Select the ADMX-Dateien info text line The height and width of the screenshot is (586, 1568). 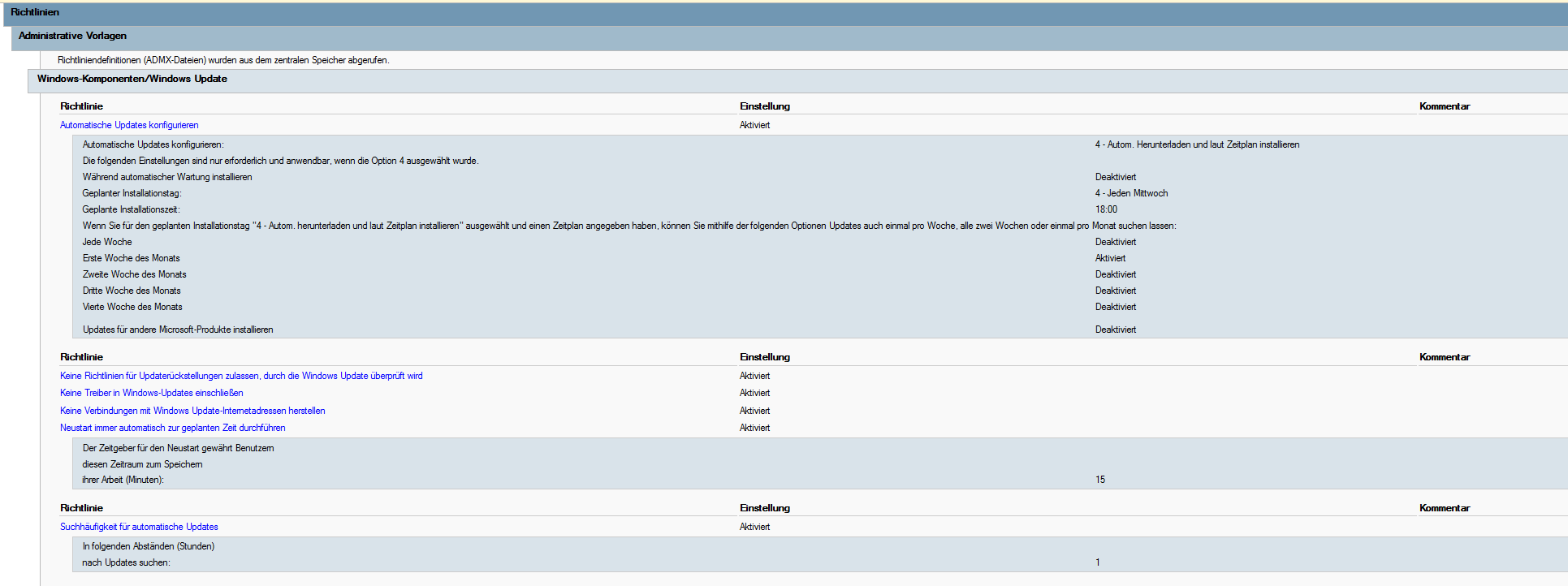pos(223,60)
